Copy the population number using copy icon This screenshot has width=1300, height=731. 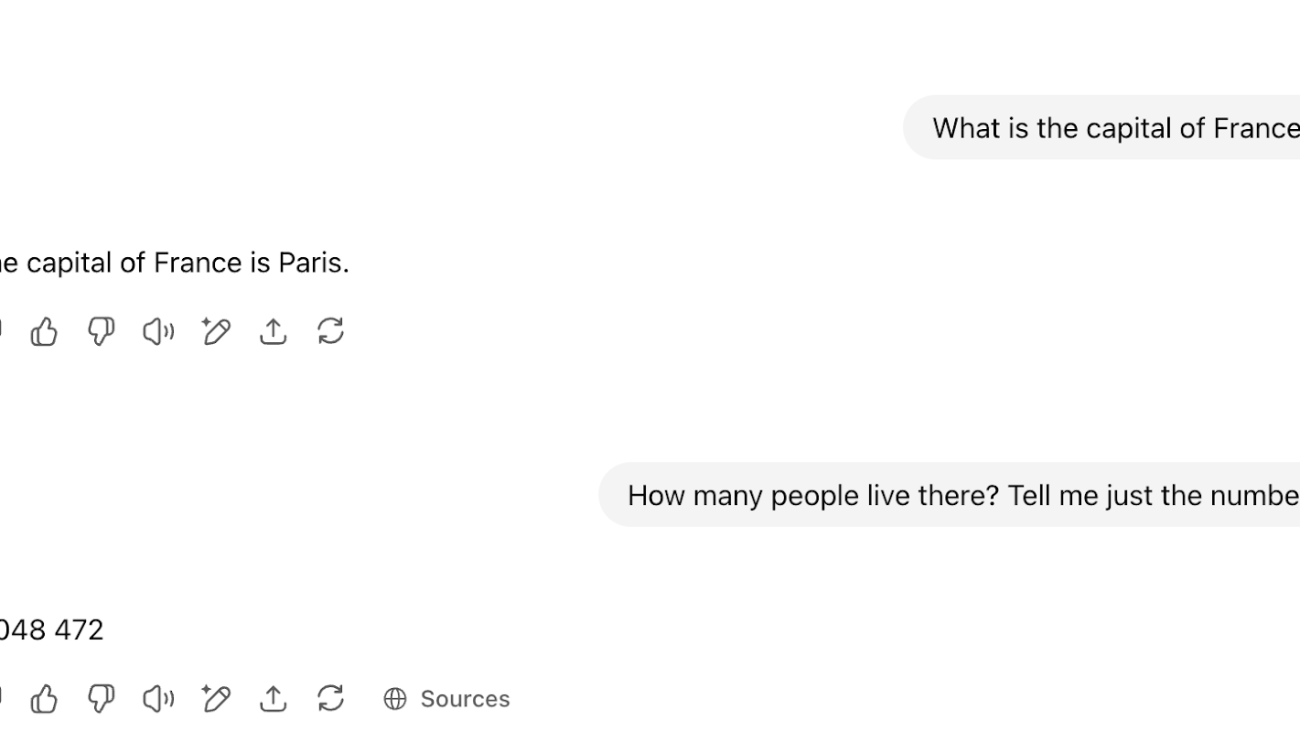tap(1, 699)
